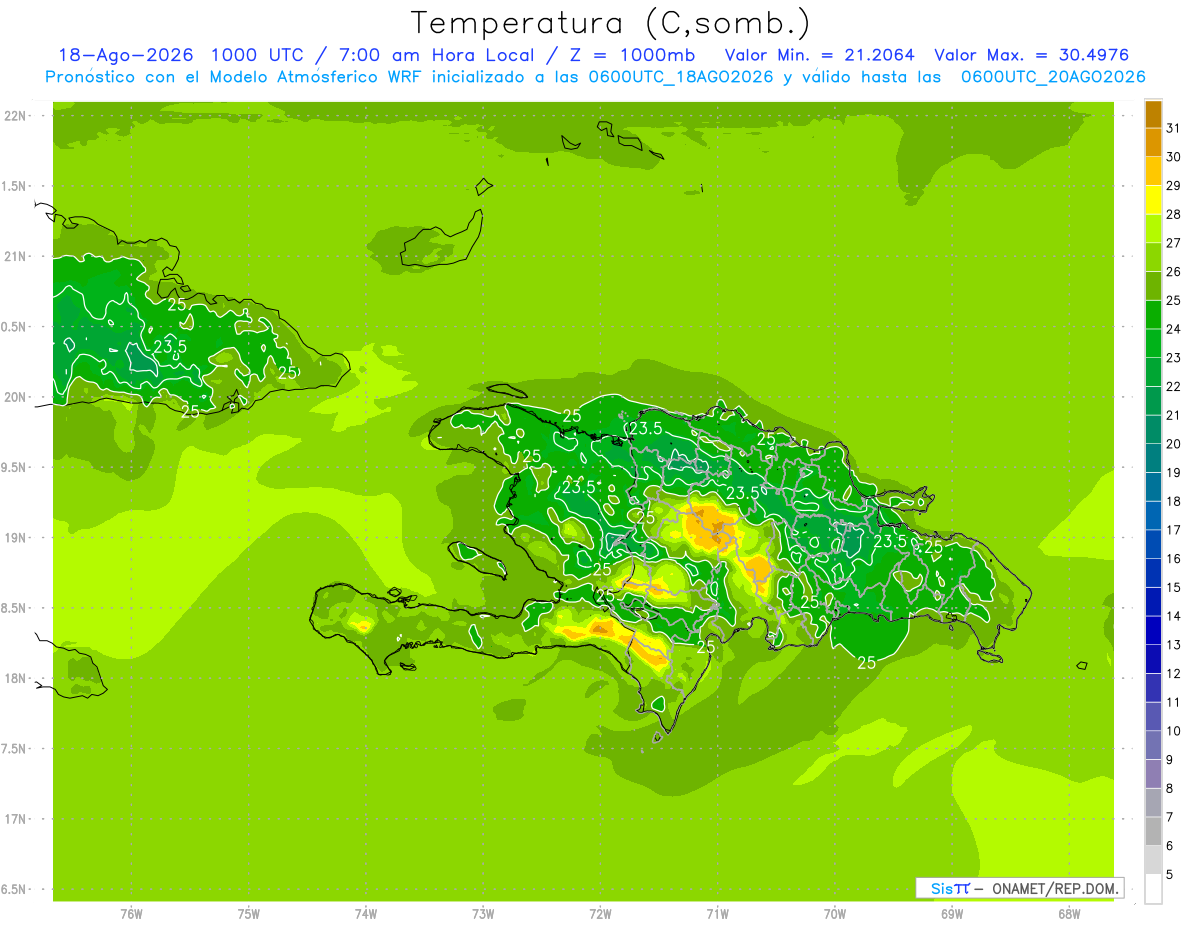Screen dimensions: 1200x927
Task: Click the 22N latitude axis label
Action: pyautogui.click(x=17, y=116)
